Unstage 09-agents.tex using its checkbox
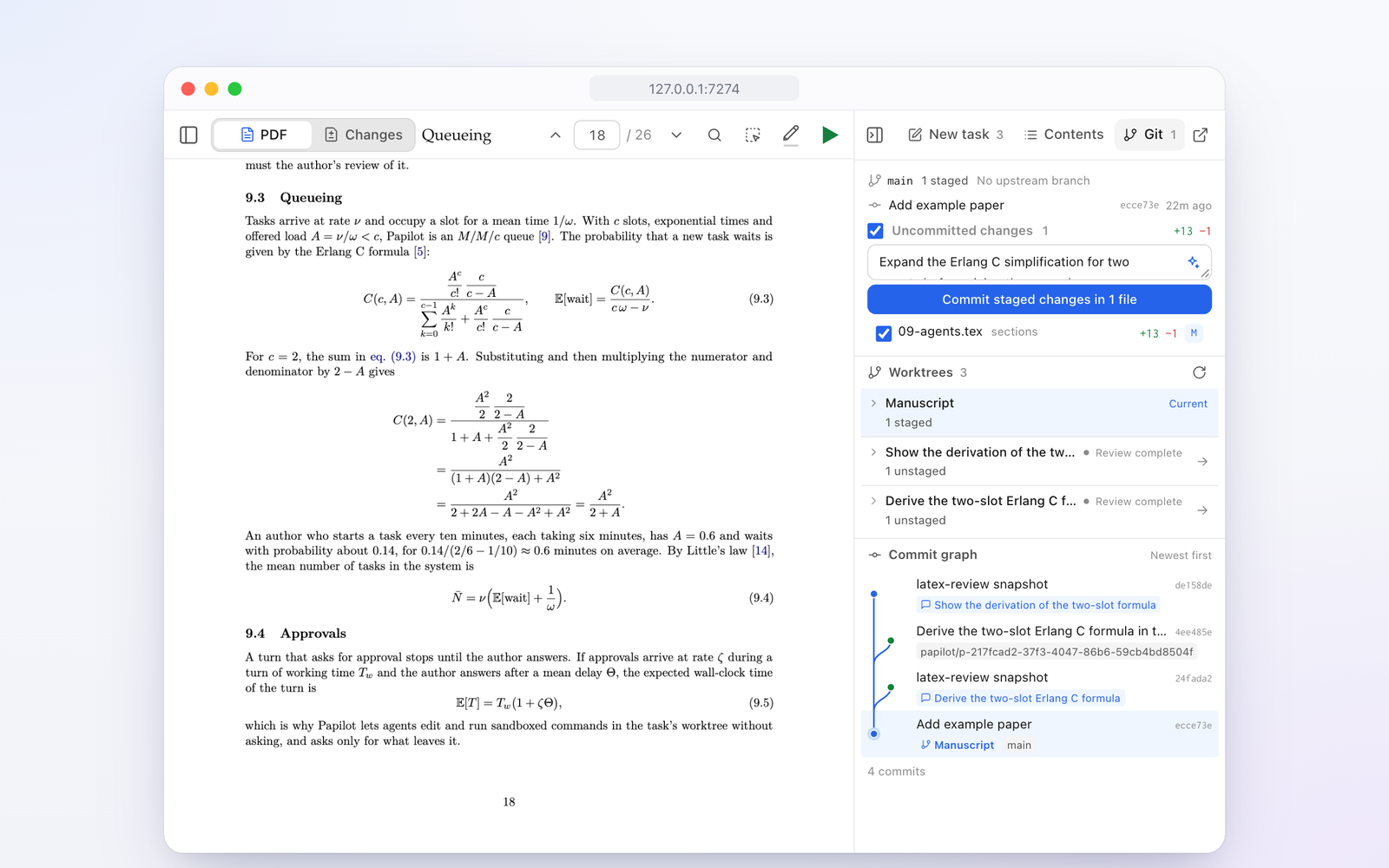1389x868 pixels. [884, 333]
